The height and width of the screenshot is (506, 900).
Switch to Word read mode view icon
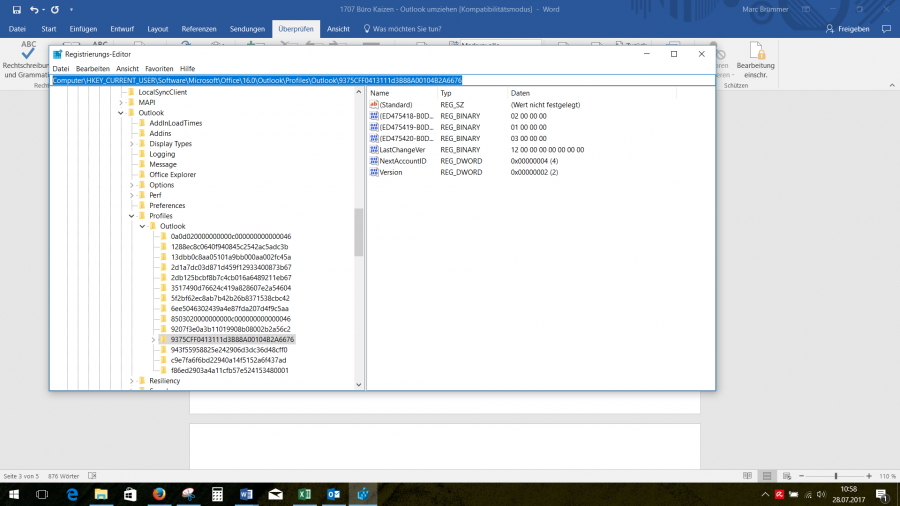(x=747, y=476)
